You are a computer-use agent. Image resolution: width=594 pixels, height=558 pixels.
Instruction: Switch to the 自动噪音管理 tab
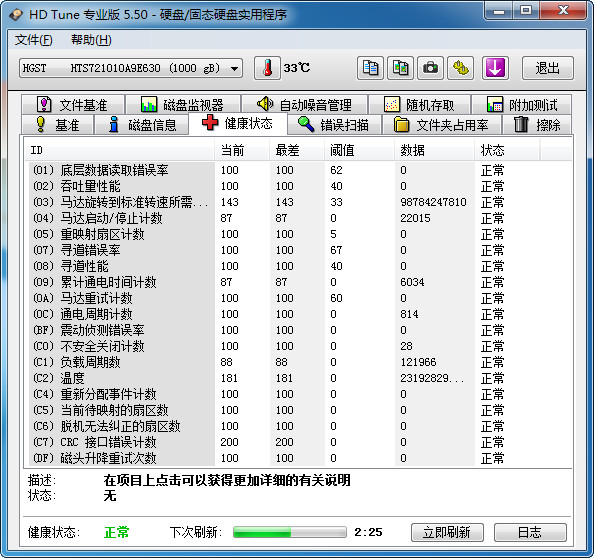pyautogui.click(x=304, y=105)
